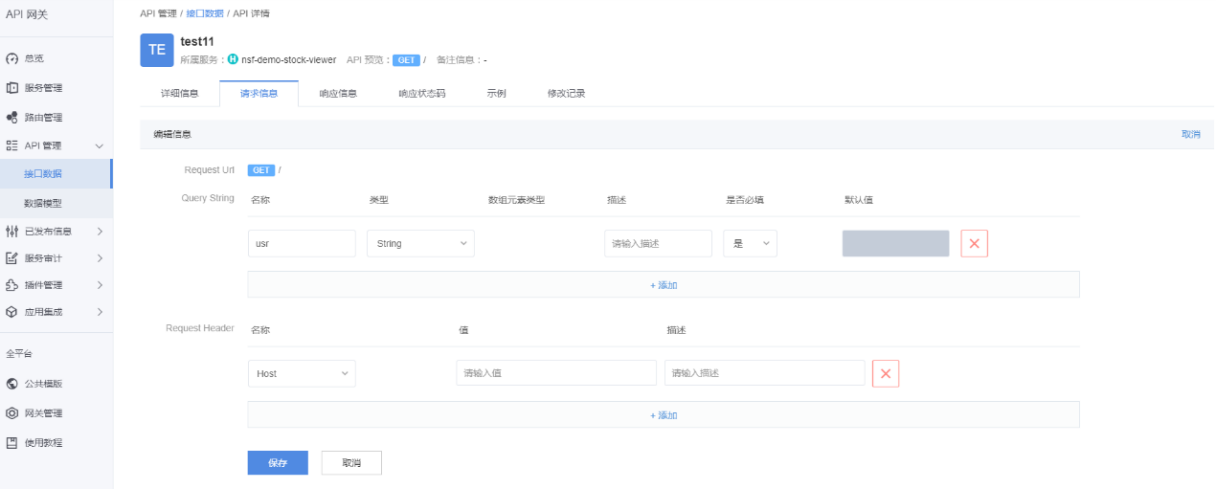Click the Request Header value input field

click(556, 374)
